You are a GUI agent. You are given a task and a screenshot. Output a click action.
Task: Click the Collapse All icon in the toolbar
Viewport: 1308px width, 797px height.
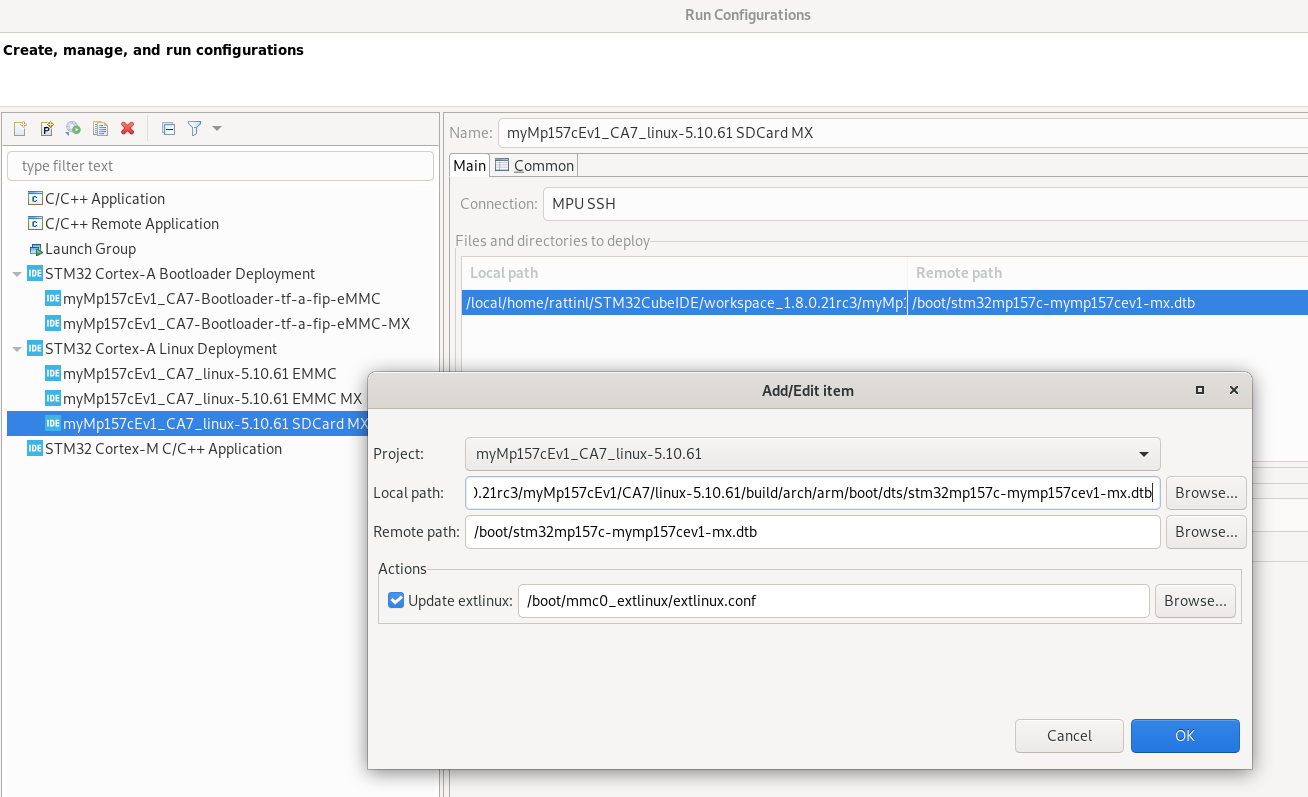[168, 128]
